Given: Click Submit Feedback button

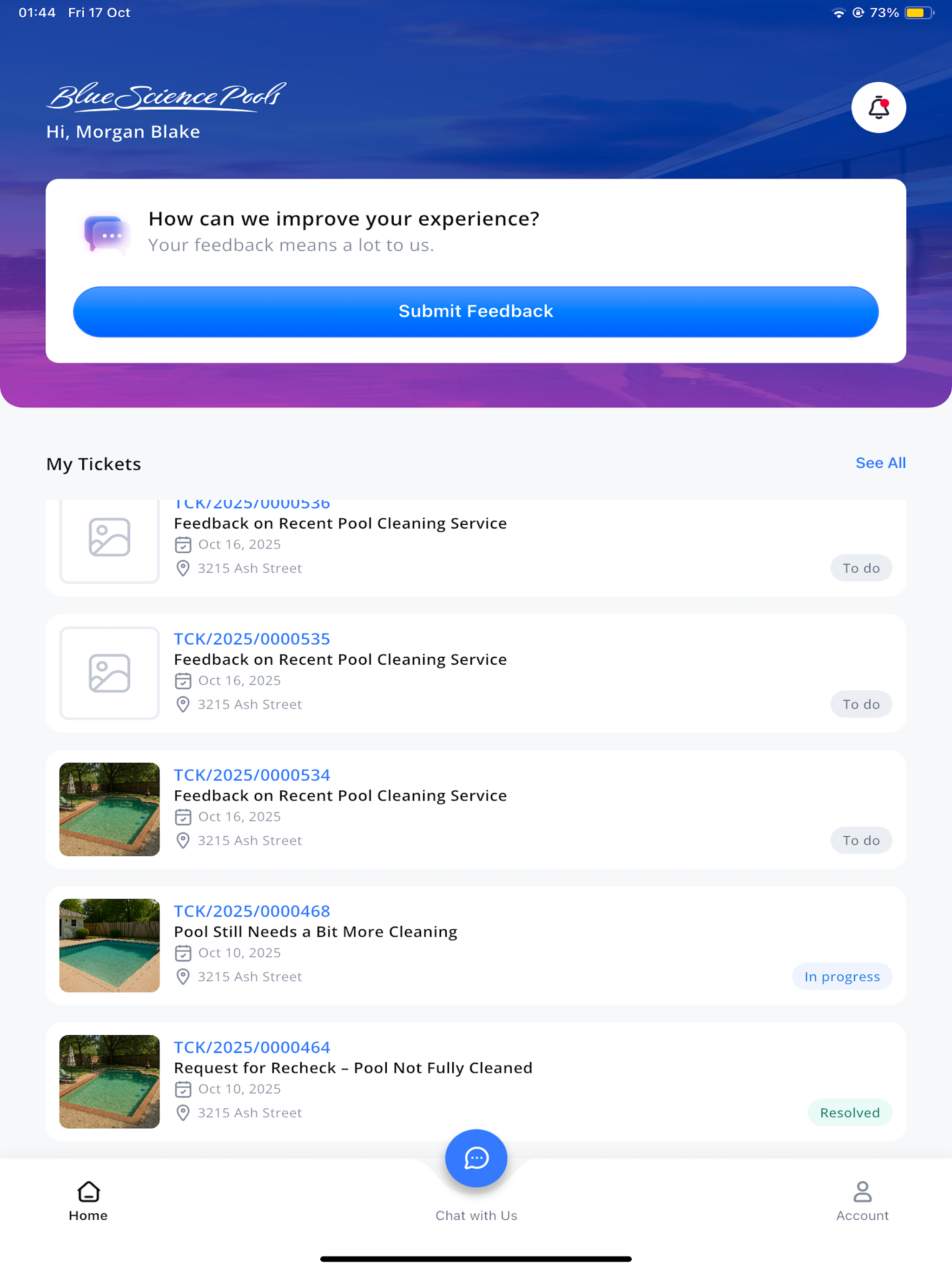Looking at the screenshot, I should pyautogui.click(x=476, y=311).
